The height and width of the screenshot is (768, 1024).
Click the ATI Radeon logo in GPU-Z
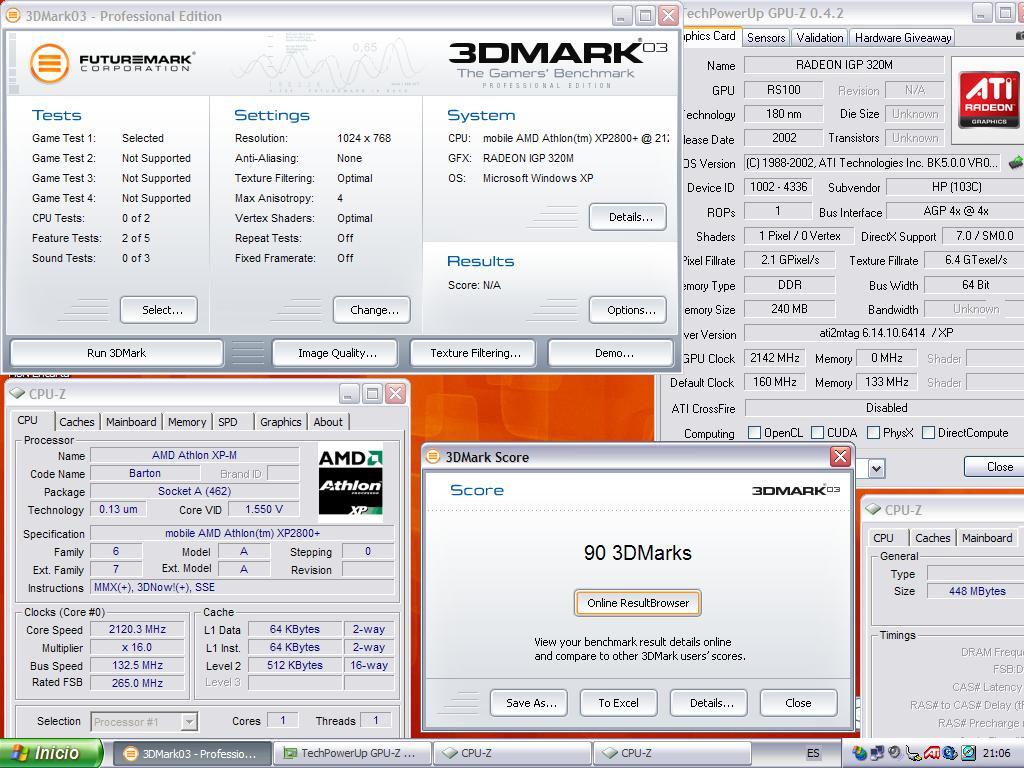[989, 100]
